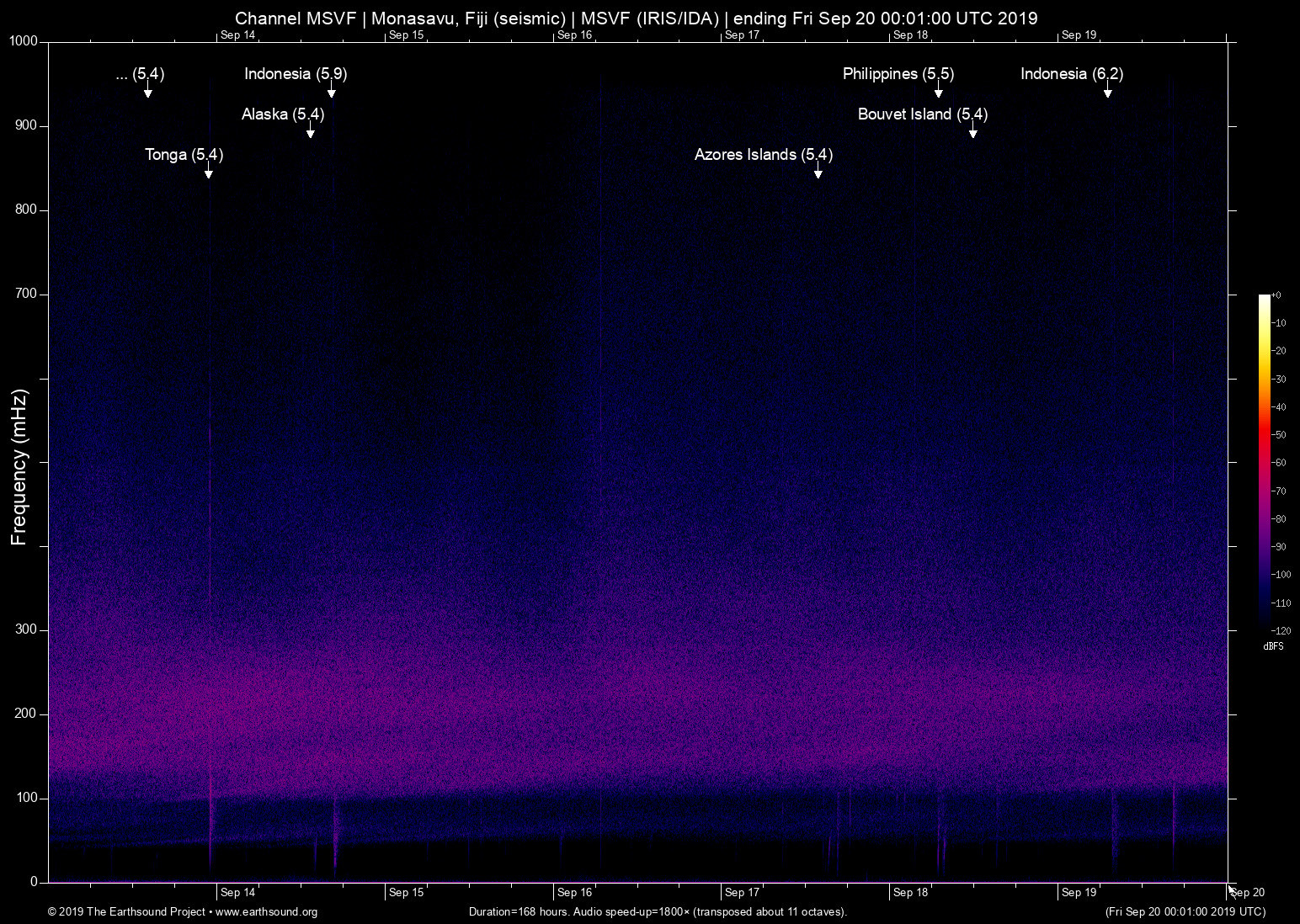This screenshot has width=1300, height=924.
Task: Select the Sep 14 axis label
Action: point(237,892)
